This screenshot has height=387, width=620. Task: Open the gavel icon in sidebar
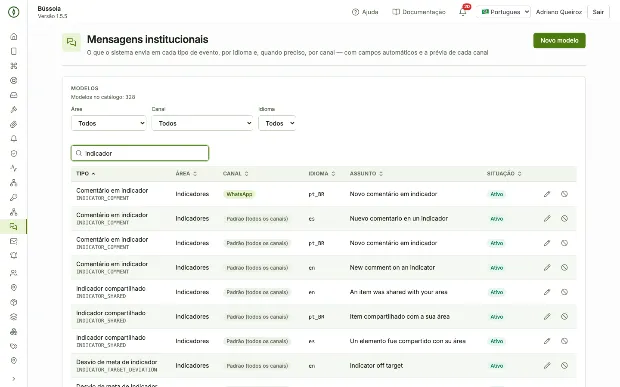click(x=14, y=110)
